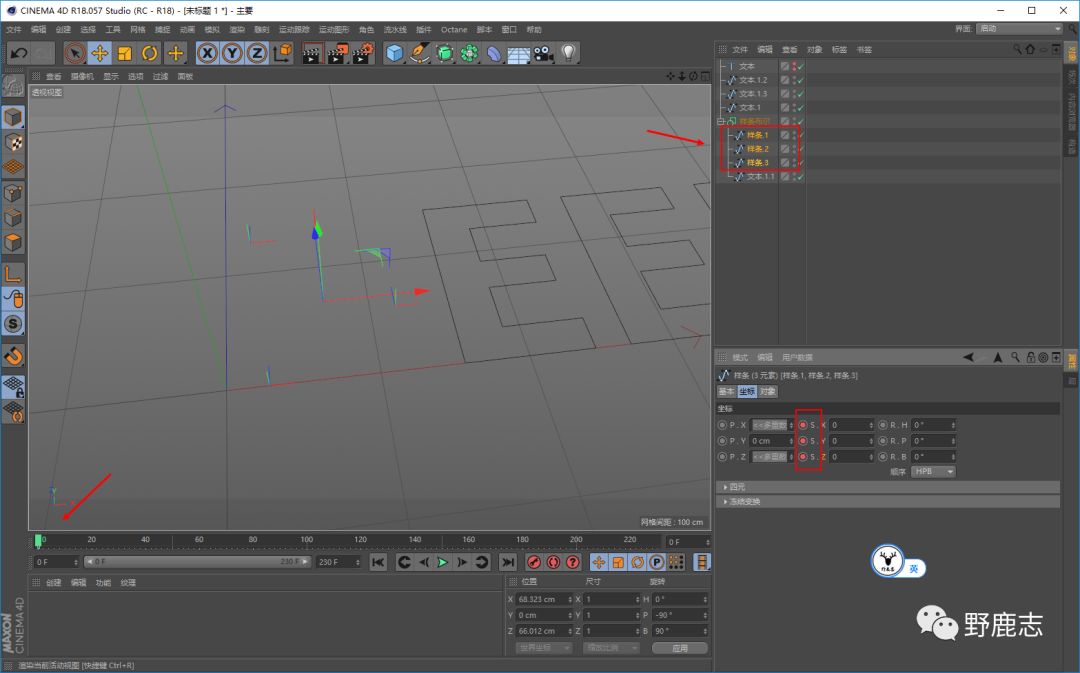1080x673 pixels.
Task: Add a Cube primitive object
Action: pyautogui.click(x=395, y=53)
